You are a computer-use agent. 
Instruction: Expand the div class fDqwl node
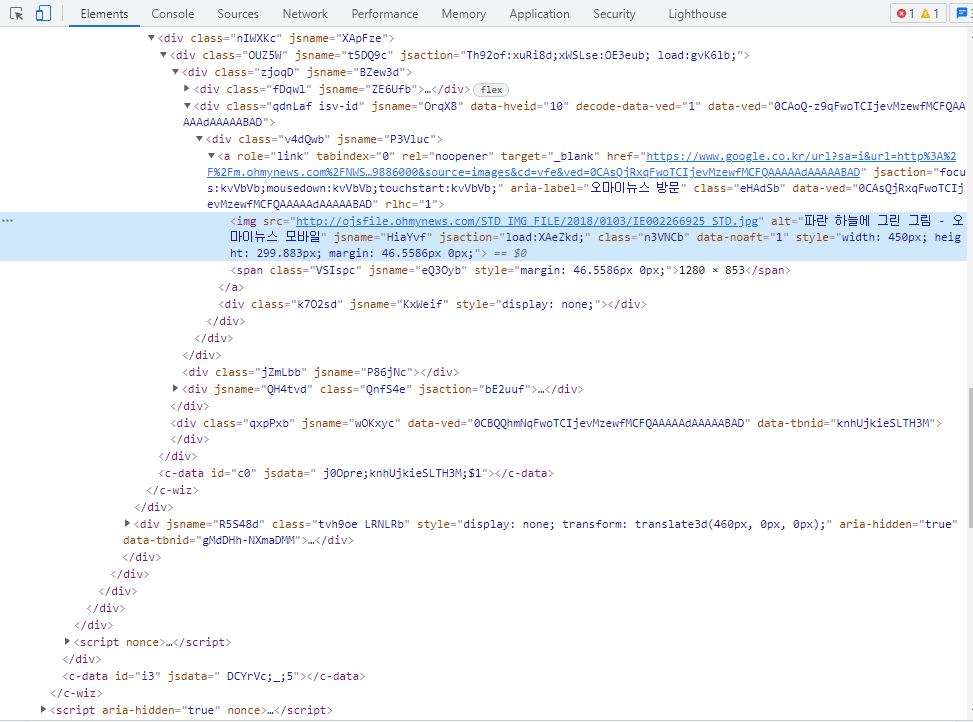coord(187,89)
